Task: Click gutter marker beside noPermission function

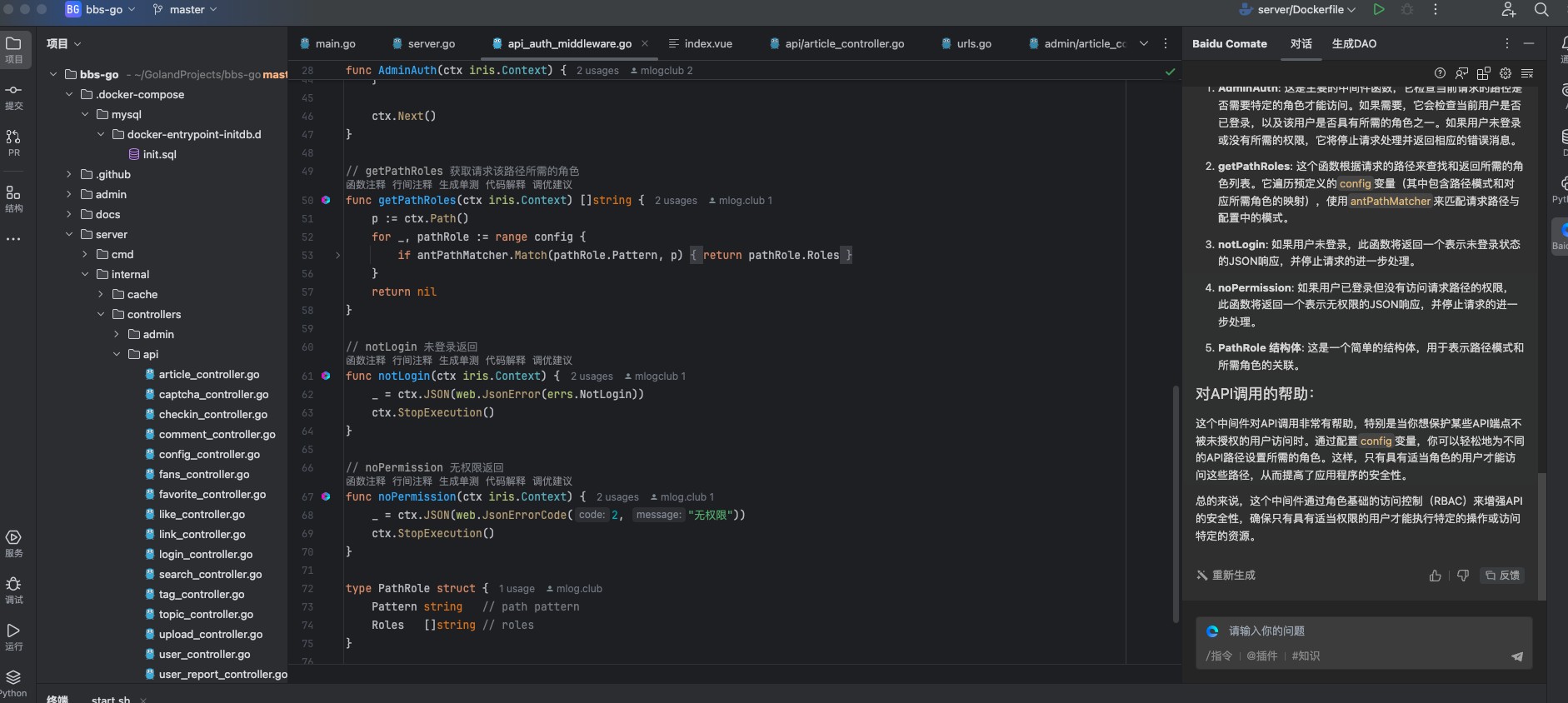Action: coord(326,496)
